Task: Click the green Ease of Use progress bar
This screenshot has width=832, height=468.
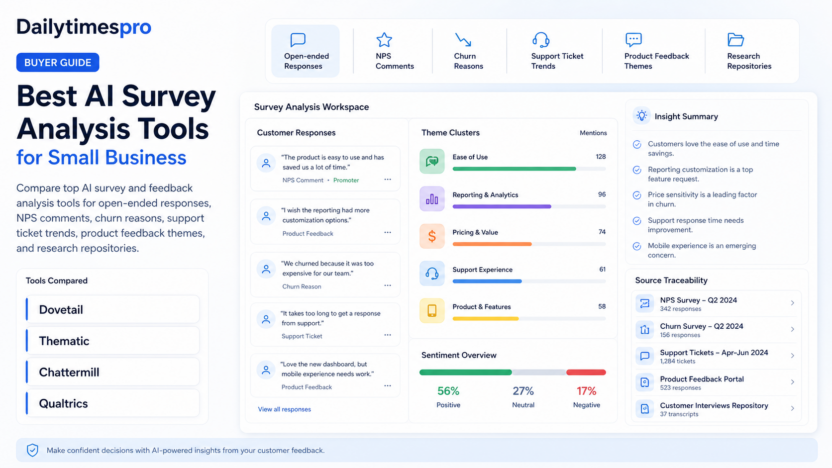Action: click(x=514, y=169)
